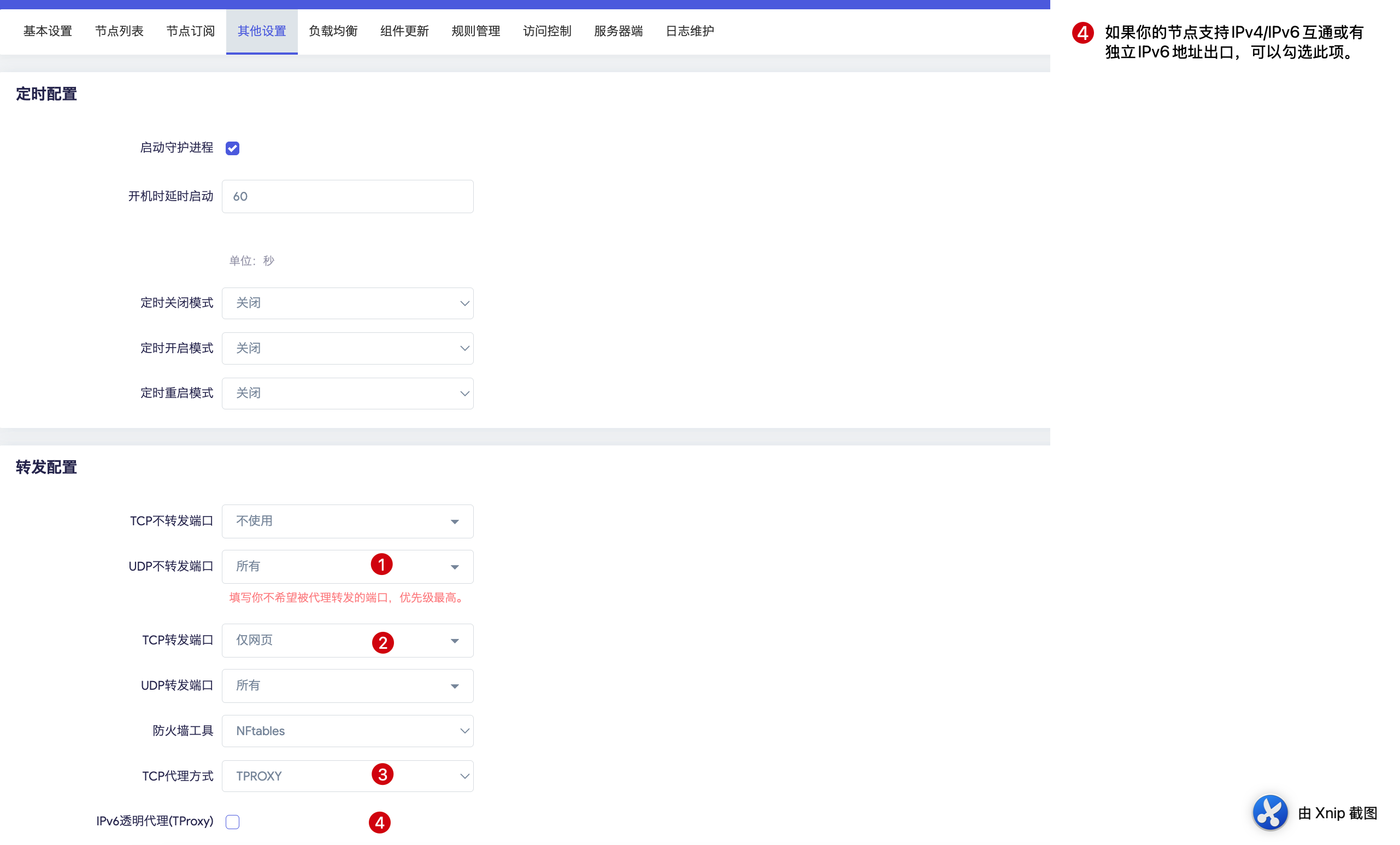This screenshot has height=845, width=1400.
Task: Disable the 启动守护进程 checkbox
Action: click(232, 148)
